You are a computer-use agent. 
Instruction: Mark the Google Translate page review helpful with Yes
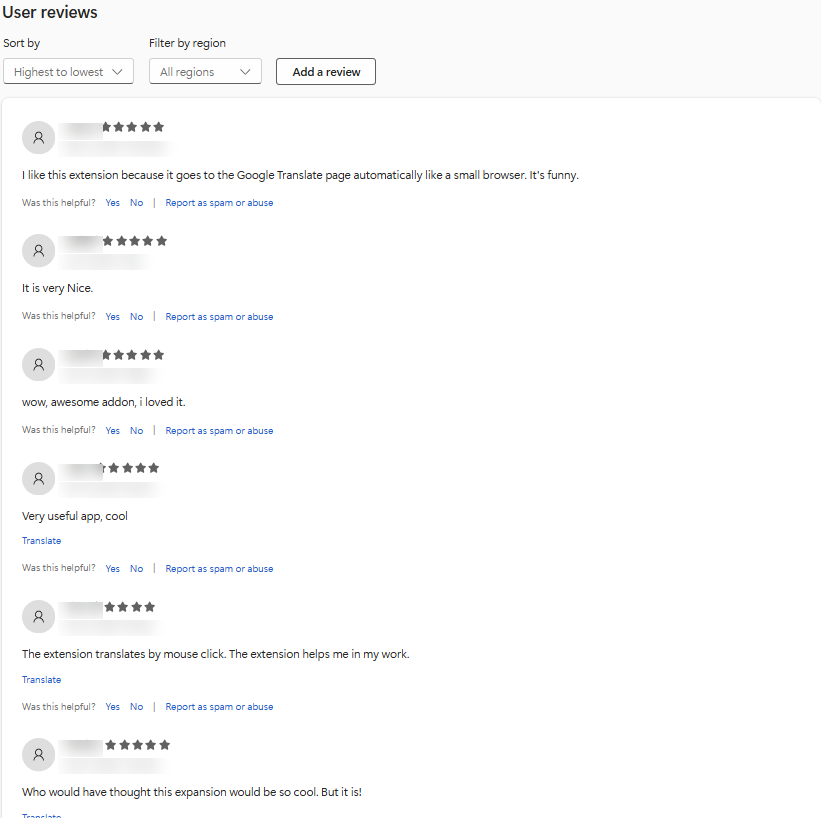coord(113,203)
